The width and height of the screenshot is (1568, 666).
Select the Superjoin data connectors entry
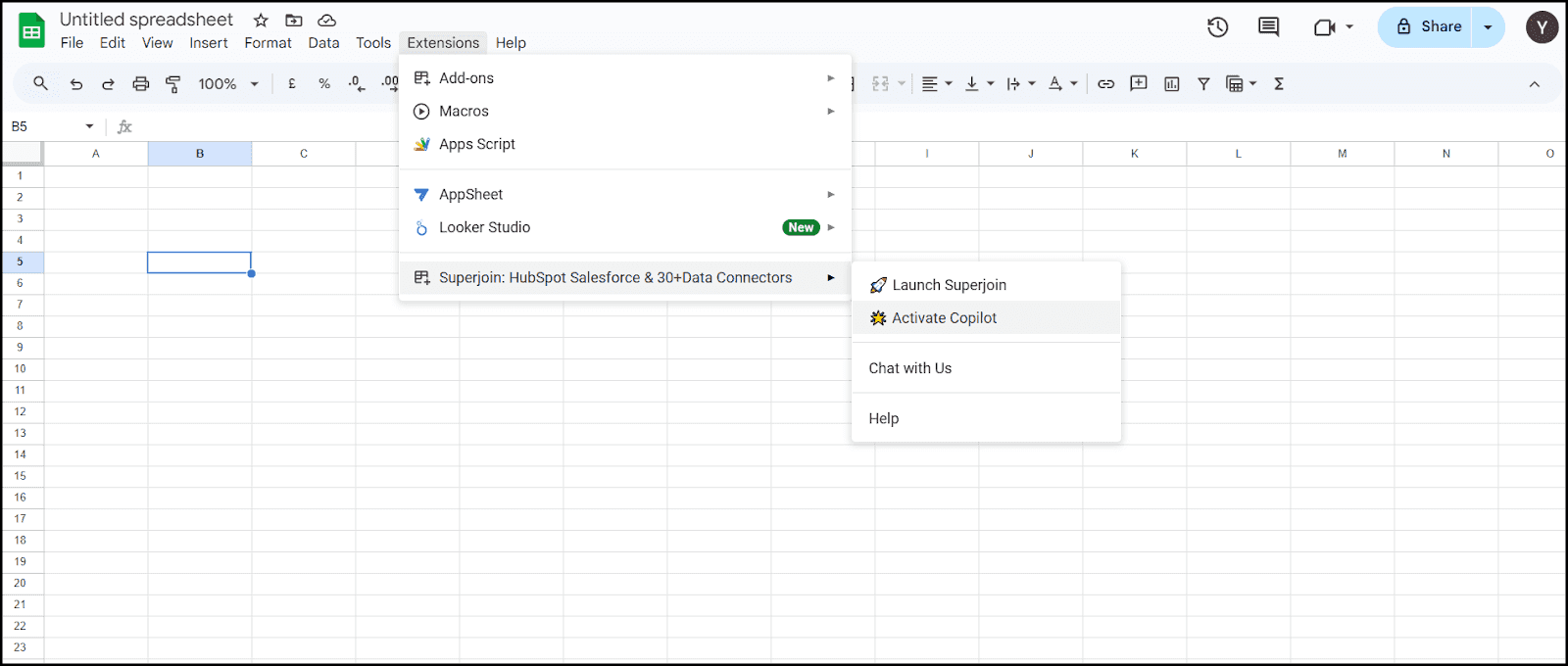[x=625, y=277]
